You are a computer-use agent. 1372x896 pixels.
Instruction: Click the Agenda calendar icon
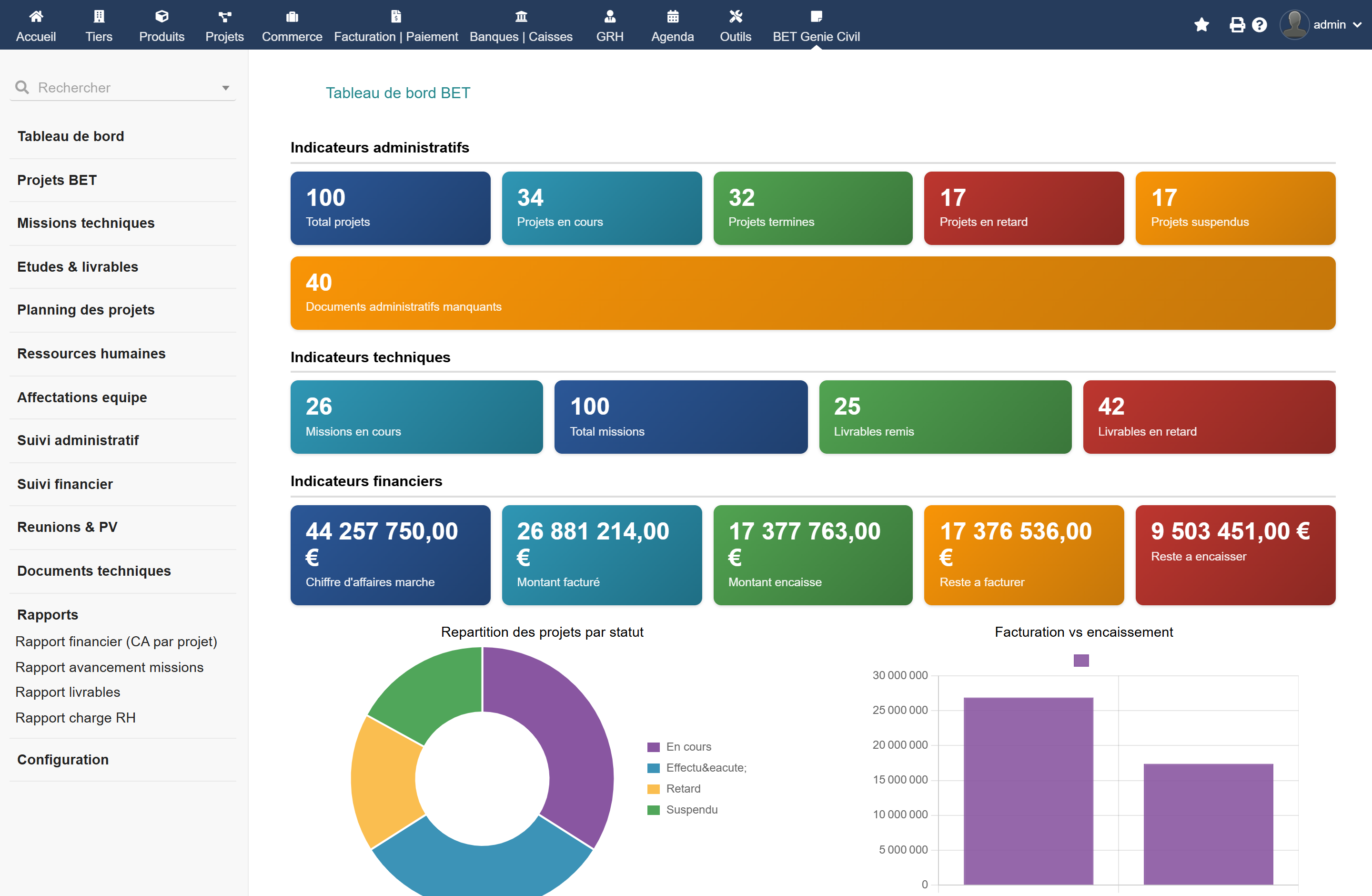672,16
